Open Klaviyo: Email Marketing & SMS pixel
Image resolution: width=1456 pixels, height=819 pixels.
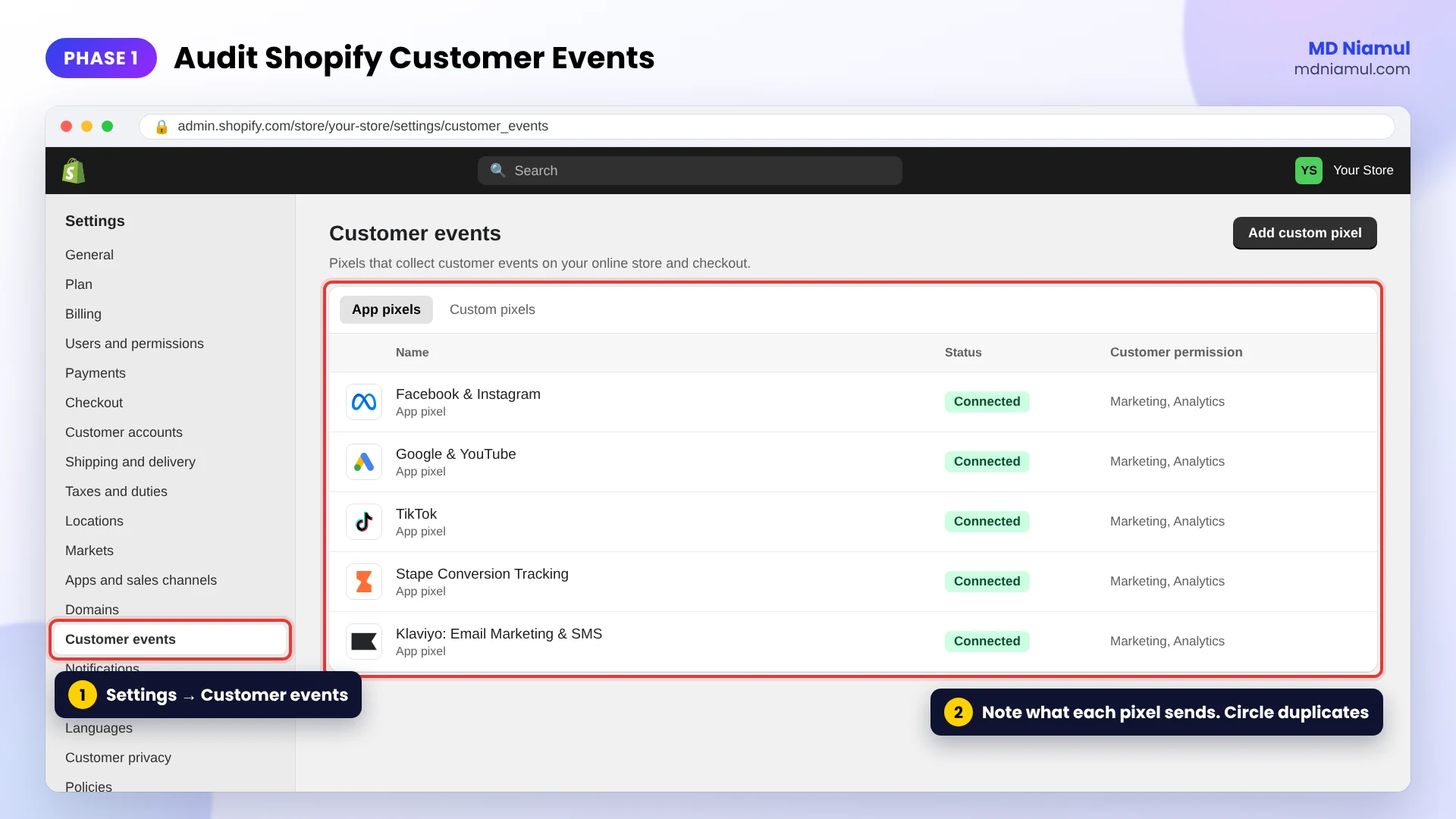tap(853, 642)
